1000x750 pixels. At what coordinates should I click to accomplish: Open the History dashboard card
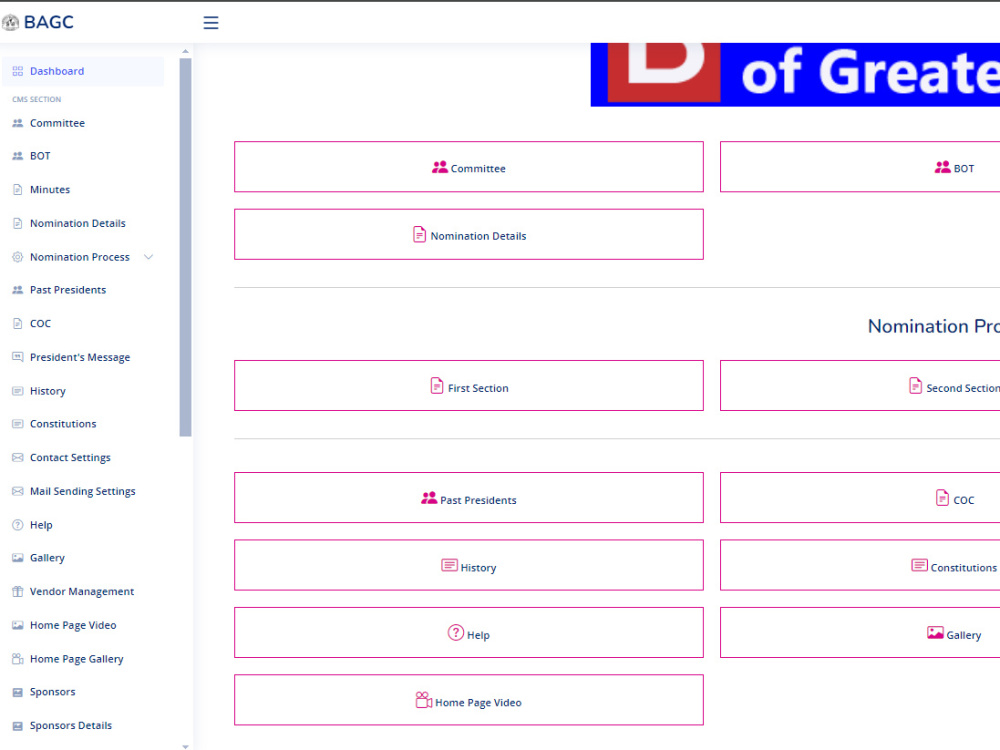[x=469, y=565]
